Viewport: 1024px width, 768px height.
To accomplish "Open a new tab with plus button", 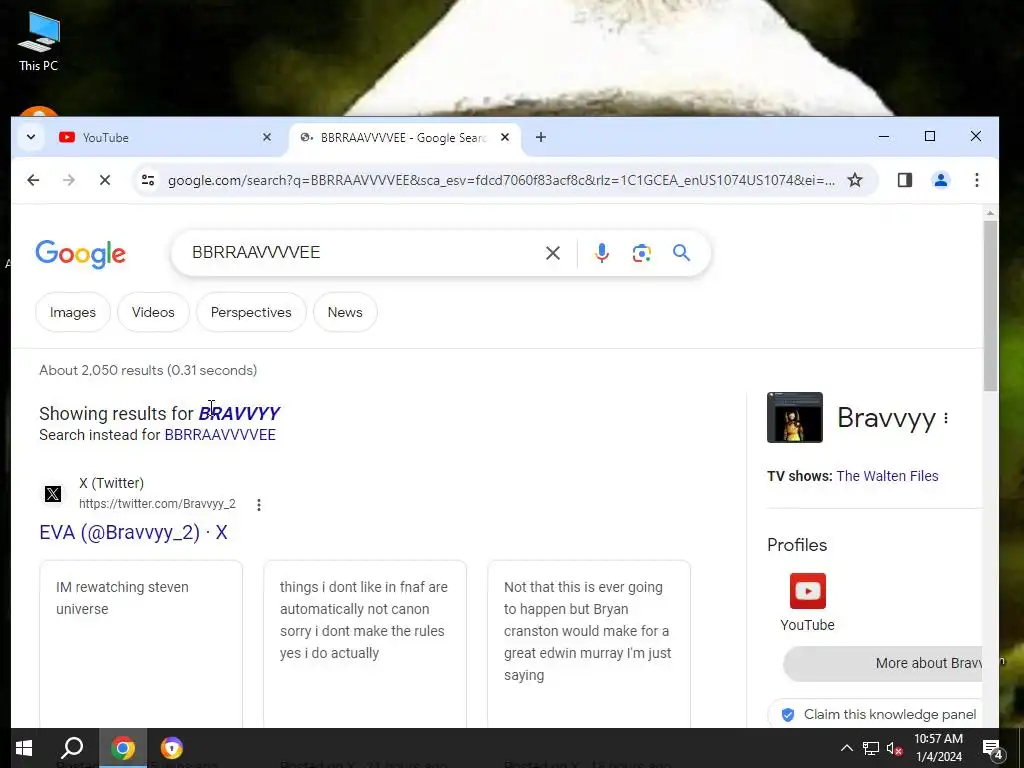I will click(541, 137).
